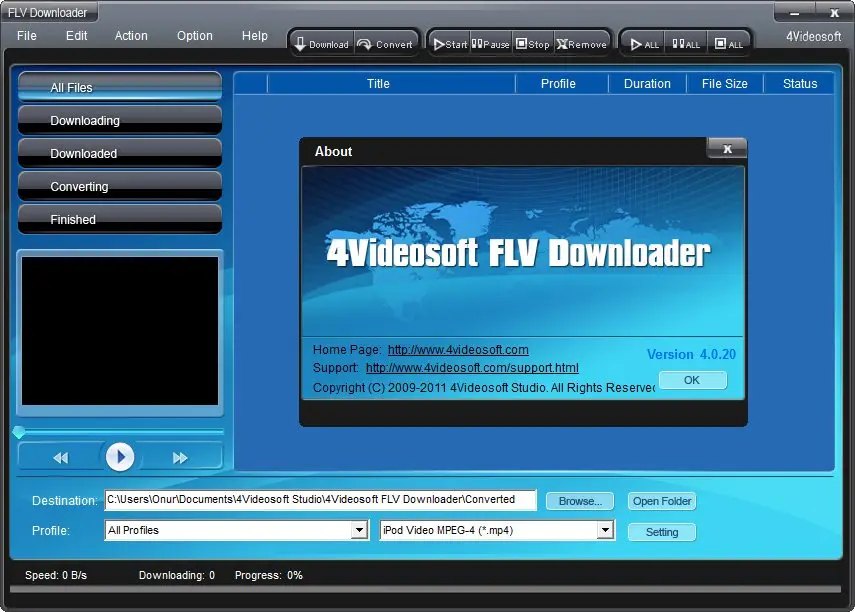
Task: Show the Downloading list
Action: [120, 120]
